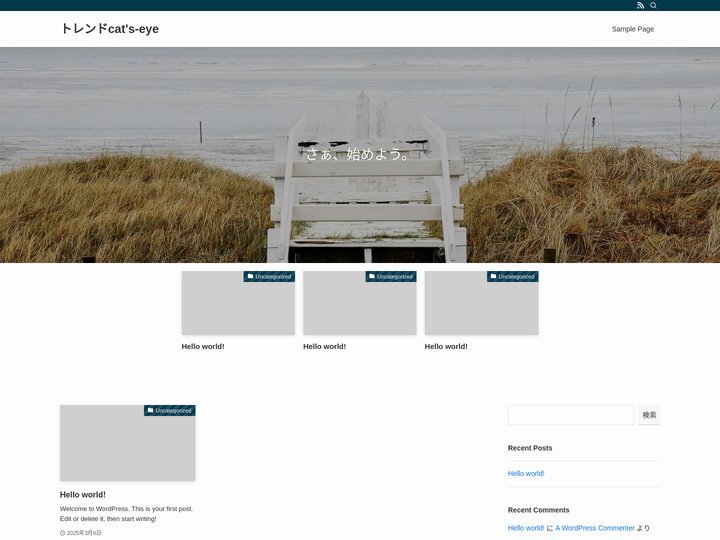Click the 2025年3月6日 post date
Screen dimensions: 720x540
point(84,533)
